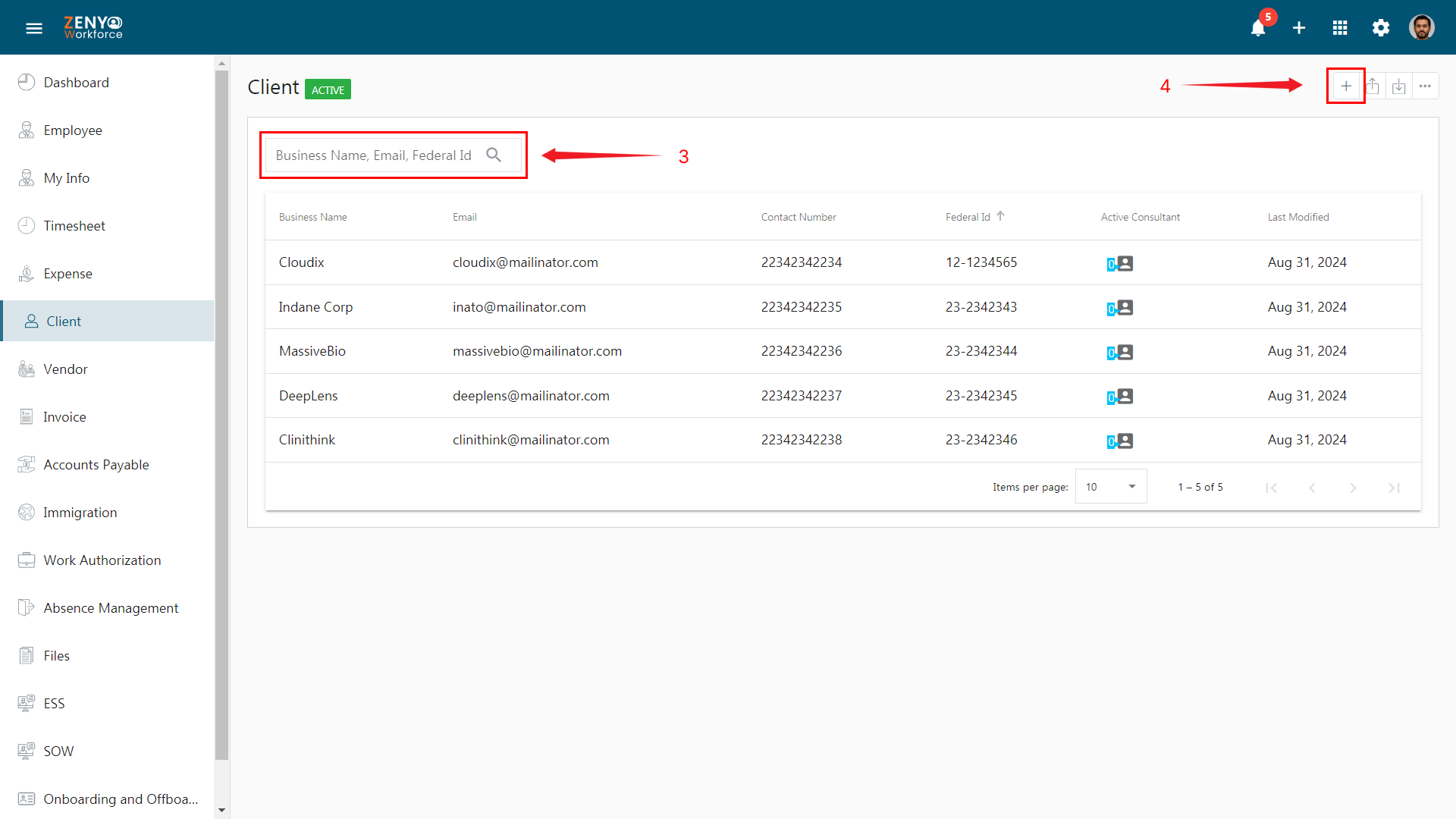Screen dimensions: 1456x819
Task: Open My Info in the sidebar
Action: pyautogui.click(x=108, y=178)
